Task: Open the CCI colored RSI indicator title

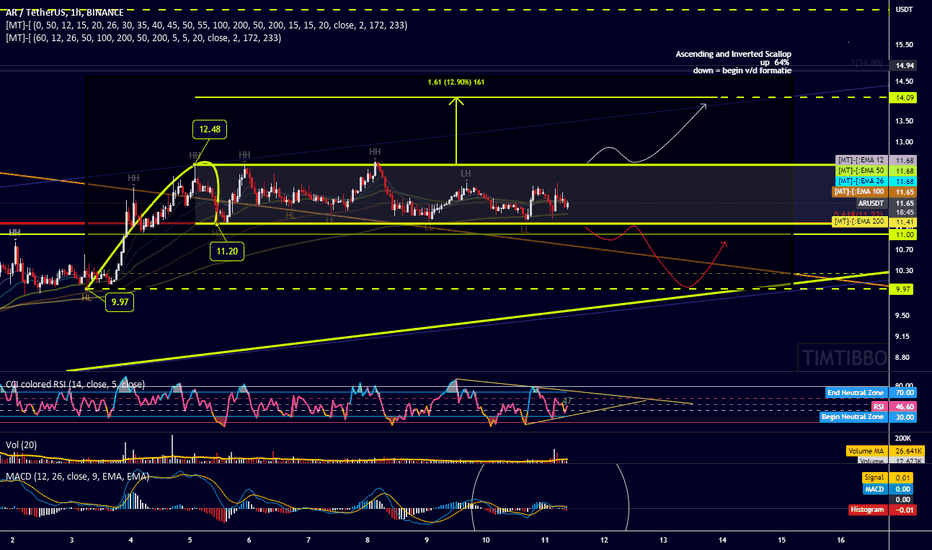Action: [x=75, y=384]
